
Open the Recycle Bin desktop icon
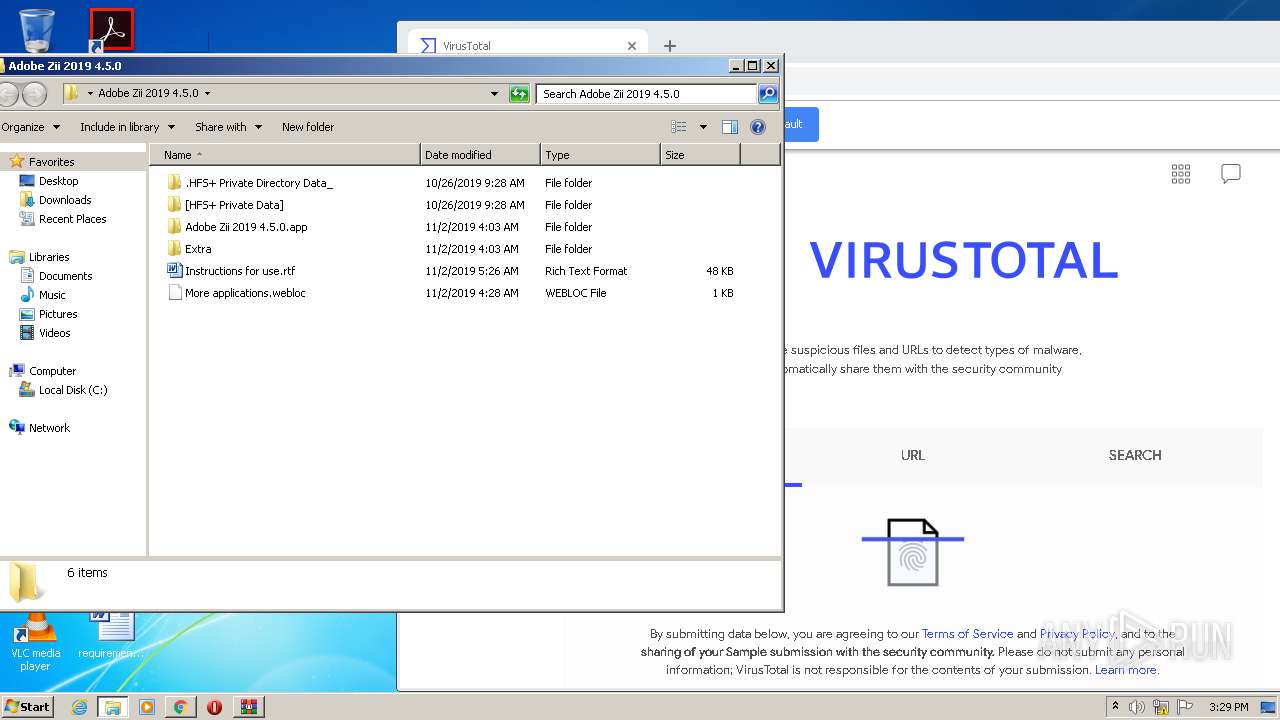click(37, 30)
